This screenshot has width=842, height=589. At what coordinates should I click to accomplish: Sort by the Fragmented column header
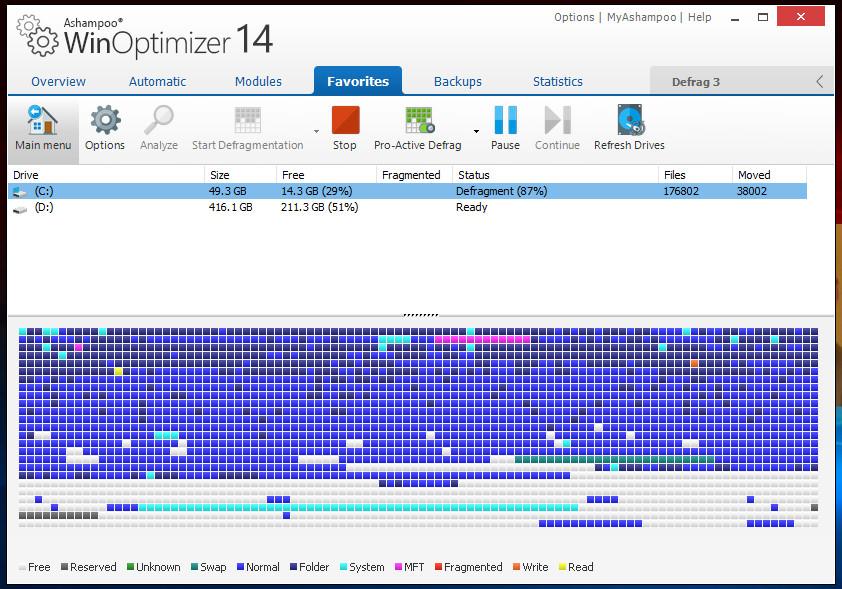pos(414,175)
